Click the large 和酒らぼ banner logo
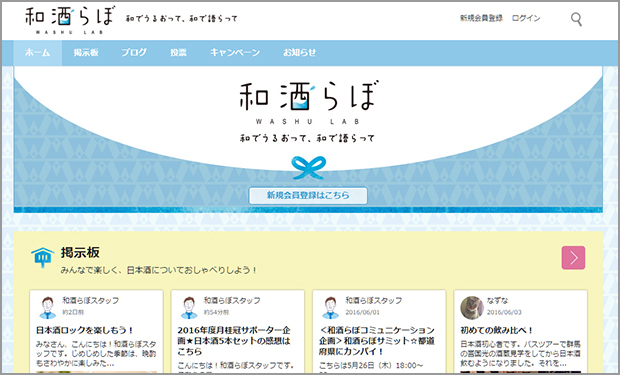Viewport: 620px width, 375px height. (308, 103)
